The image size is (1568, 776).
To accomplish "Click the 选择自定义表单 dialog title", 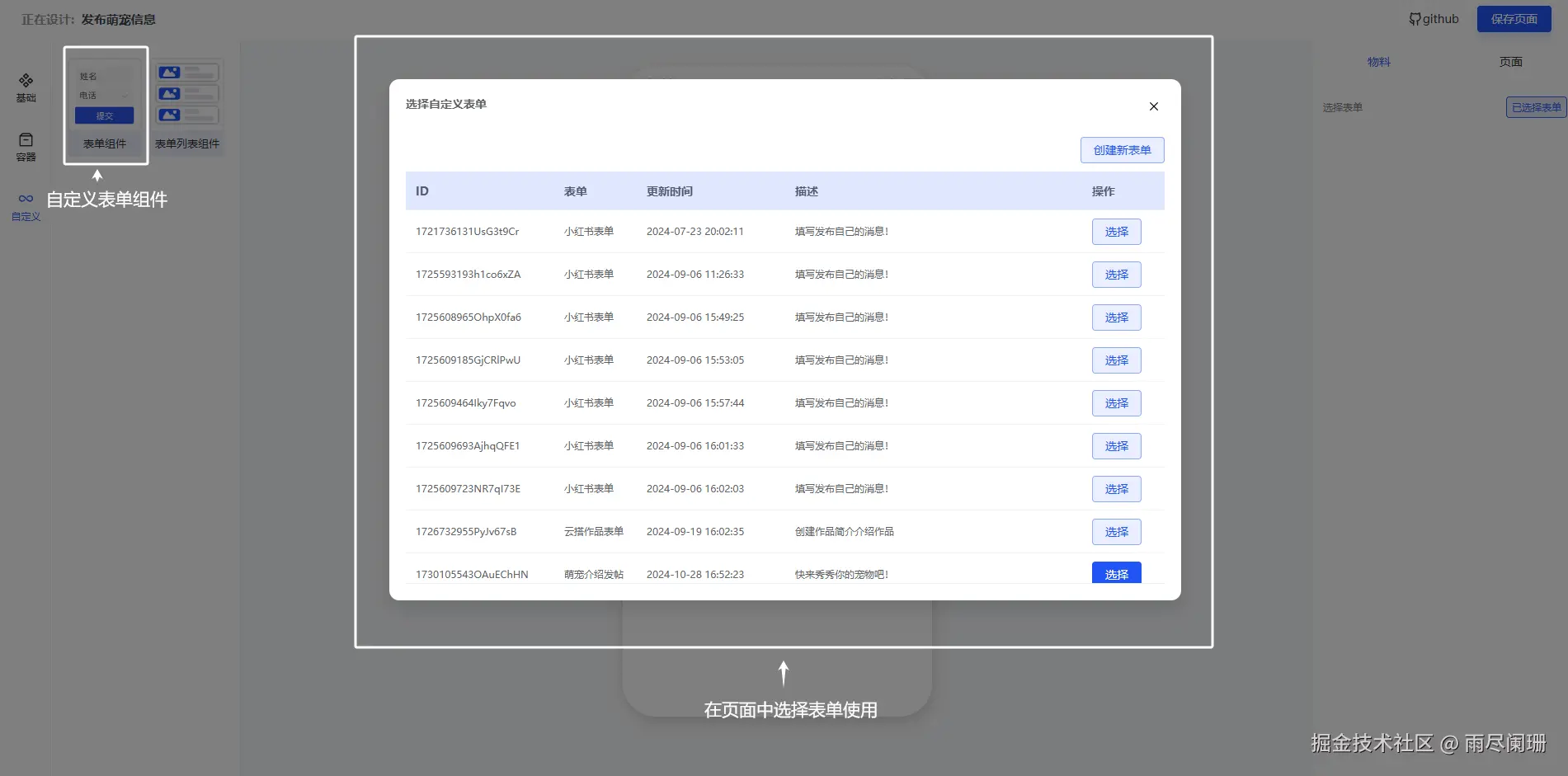I will (446, 104).
